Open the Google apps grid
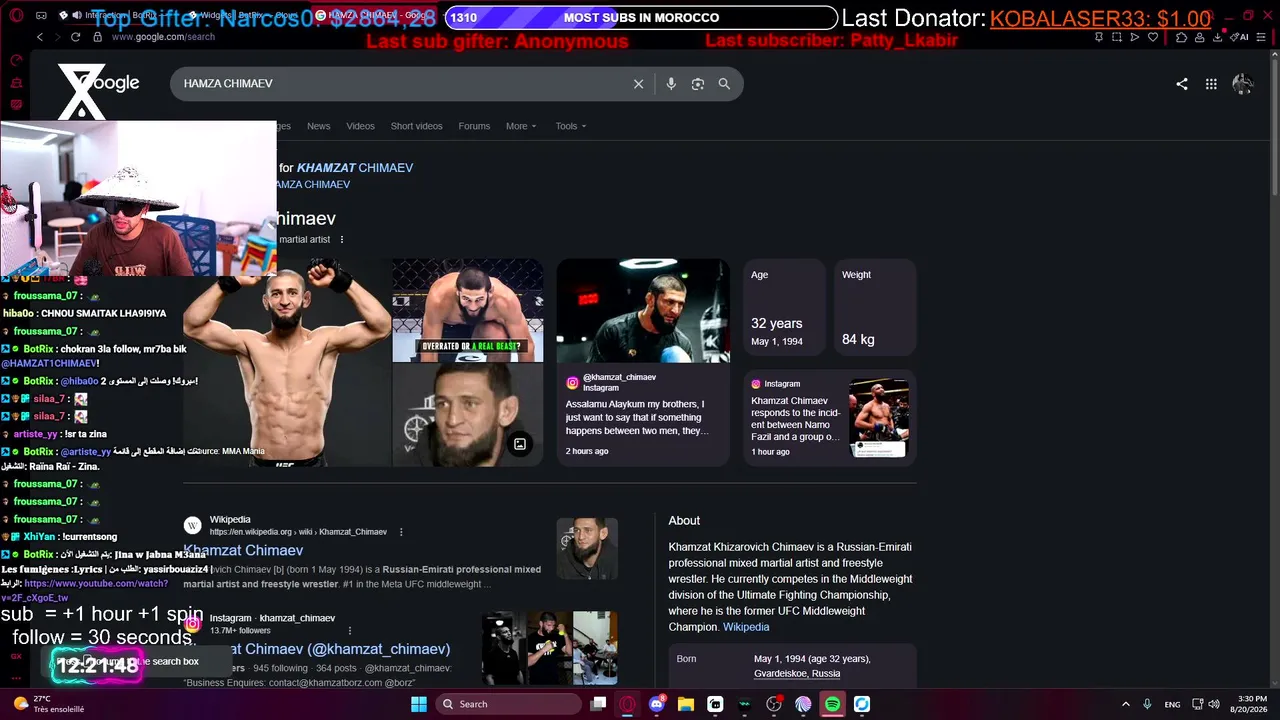This screenshot has height=720, width=1280. pos(1211,84)
